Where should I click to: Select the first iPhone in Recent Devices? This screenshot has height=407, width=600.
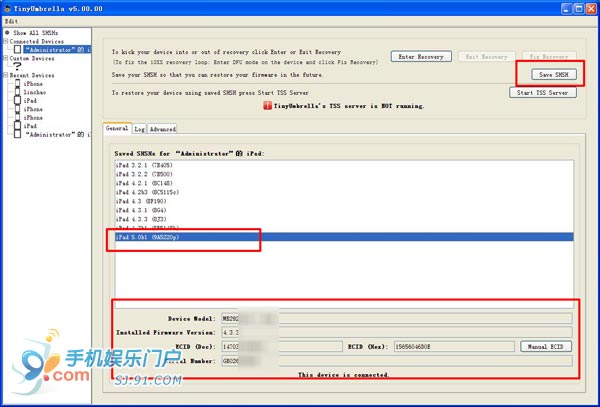tap(29, 85)
